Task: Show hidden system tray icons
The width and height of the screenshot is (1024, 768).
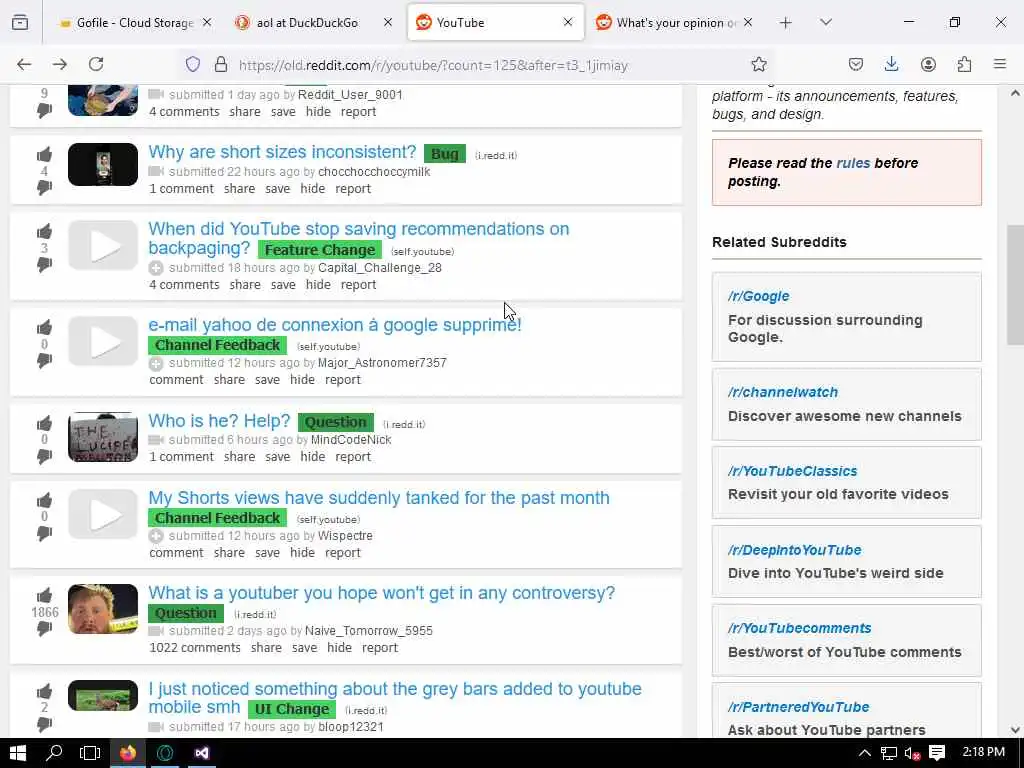Action: click(865, 753)
